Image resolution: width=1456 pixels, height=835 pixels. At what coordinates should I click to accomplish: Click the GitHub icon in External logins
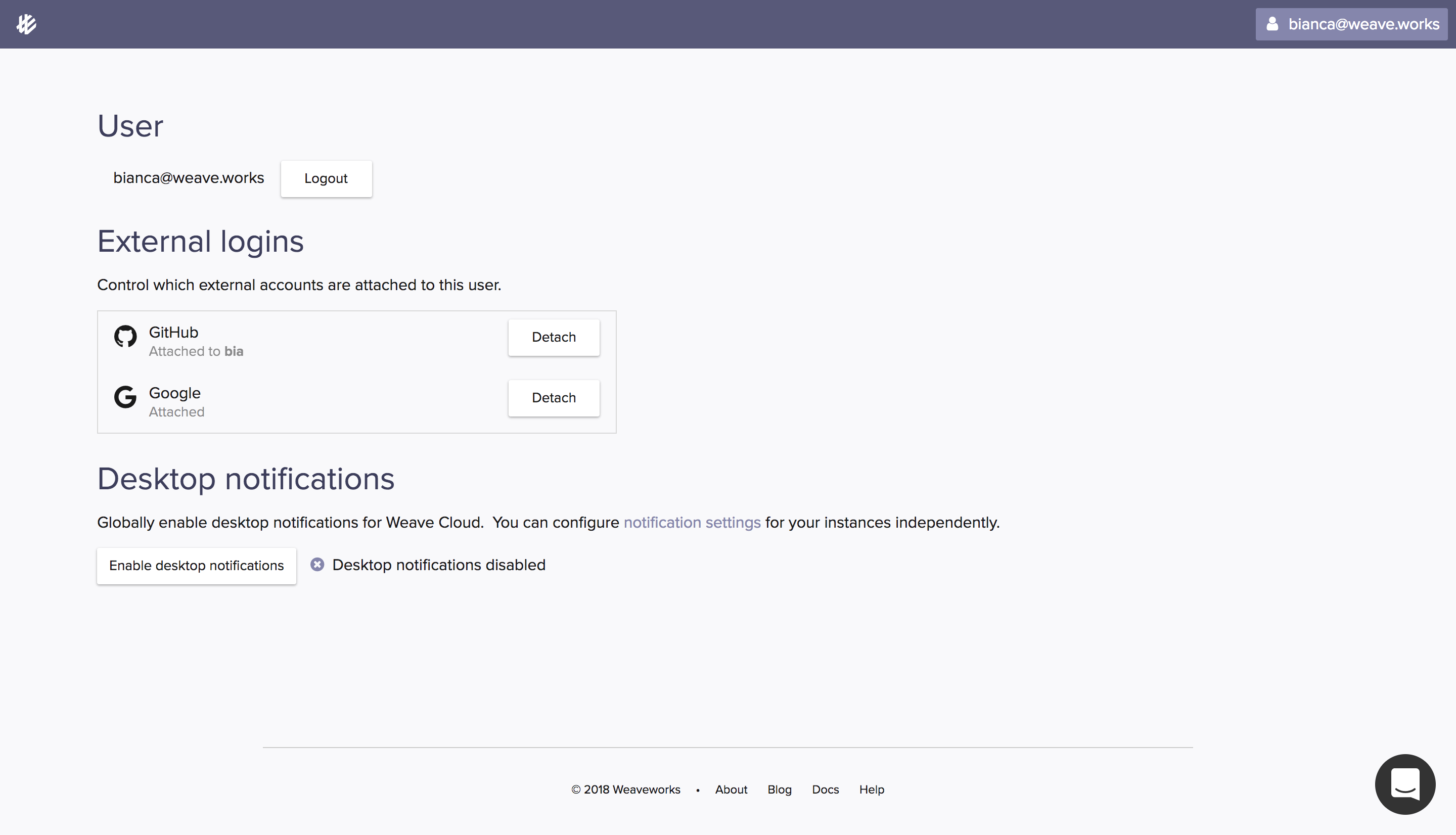click(125, 337)
